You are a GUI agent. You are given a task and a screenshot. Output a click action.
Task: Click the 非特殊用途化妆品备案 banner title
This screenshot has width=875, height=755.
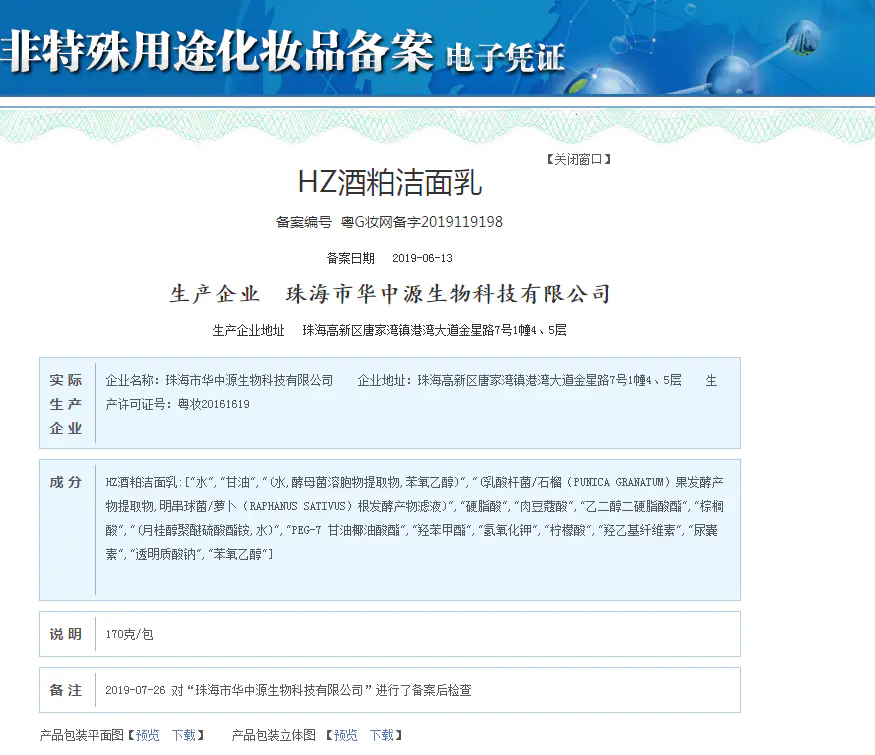pyautogui.click(x=218, y=51)
